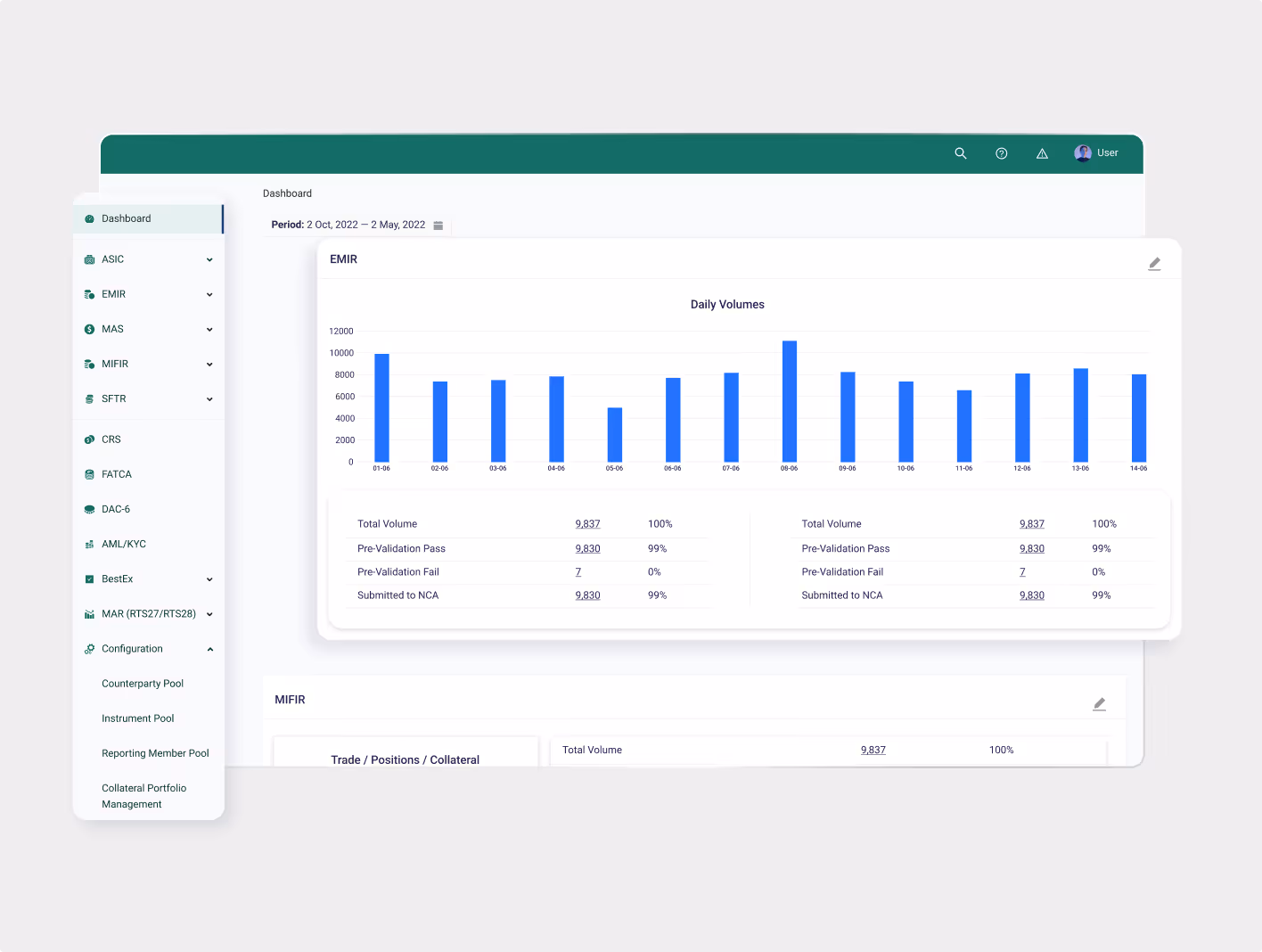1262x952 pixels.
Task: Click the search magnifier icon in header
Action: [x=961, y=153]
